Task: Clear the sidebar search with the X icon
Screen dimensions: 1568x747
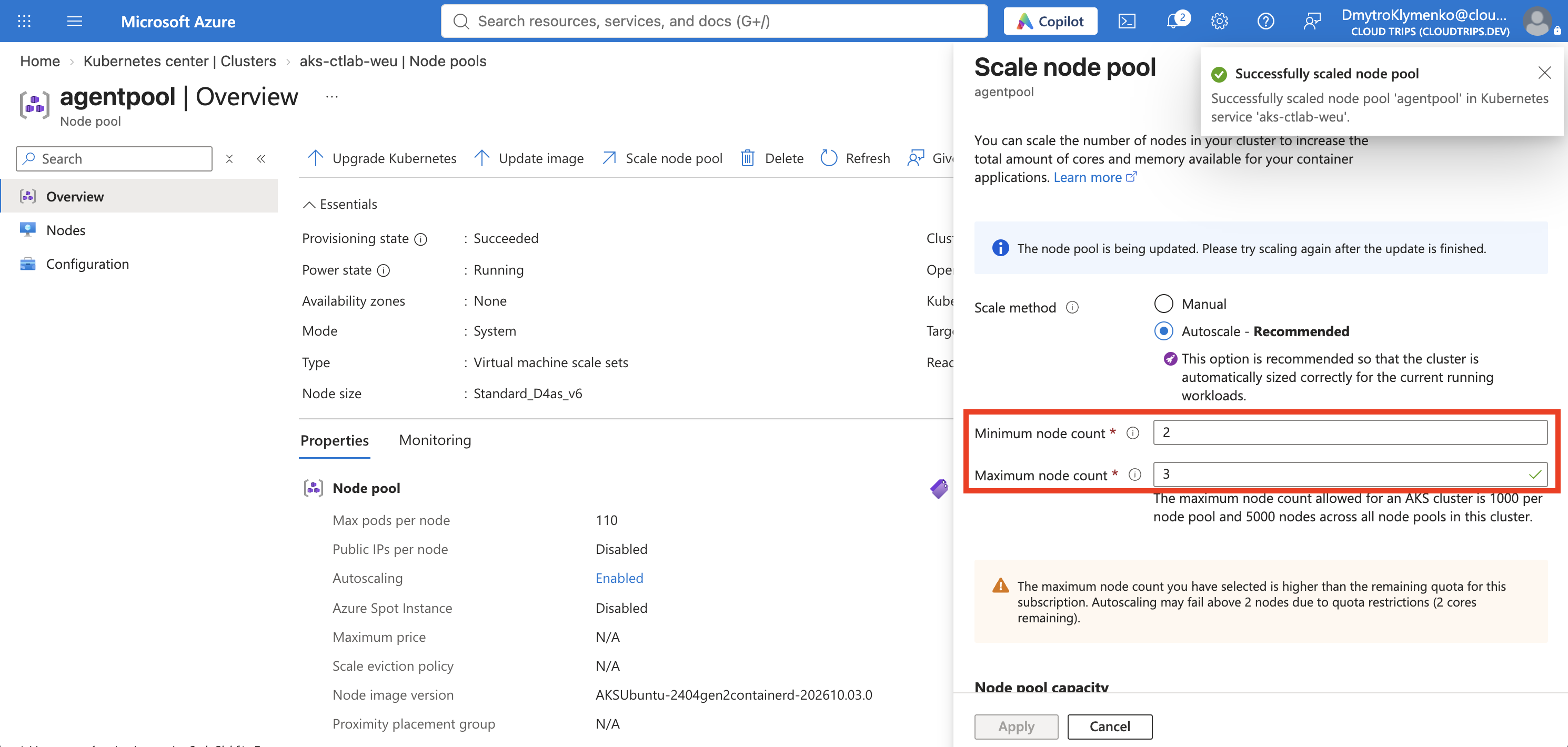Action: click(229, 159)
